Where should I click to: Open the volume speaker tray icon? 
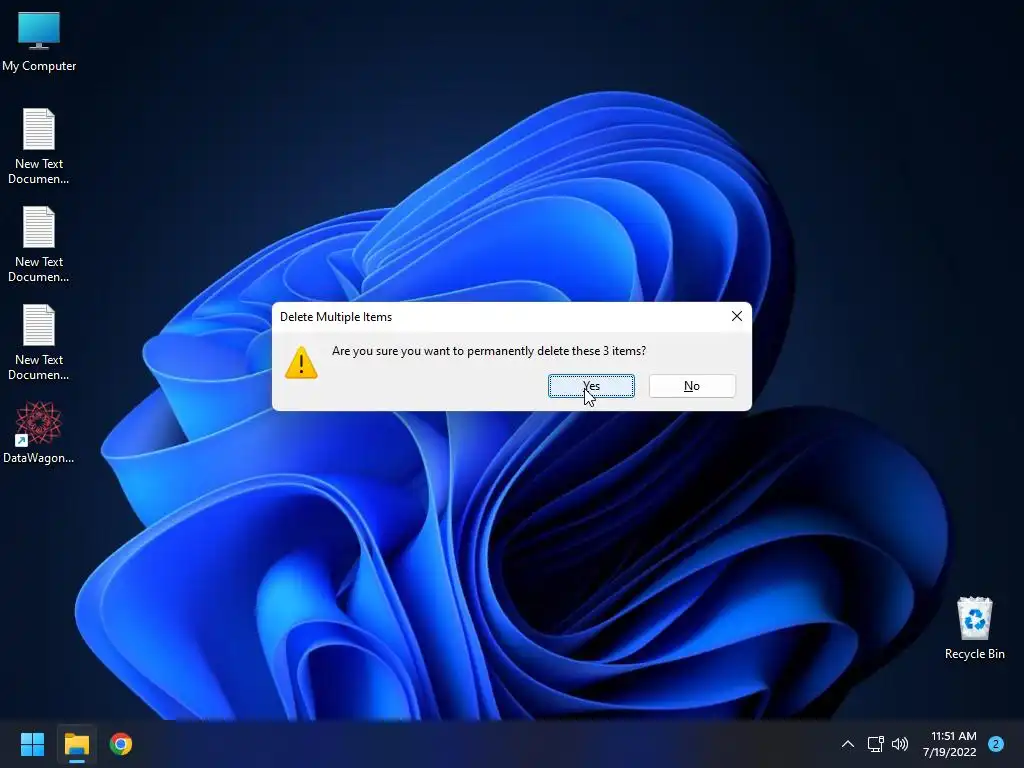pyautogui.click(x=900, y=744)
